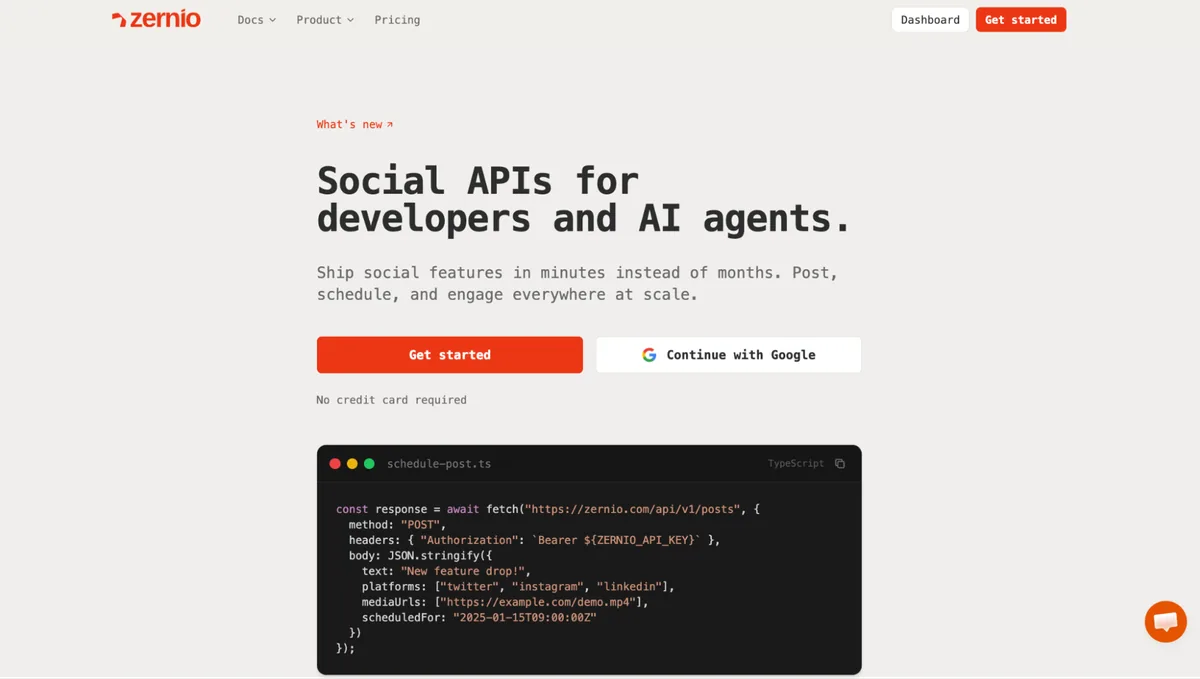Open the chat support bubble icon
The image size is (1200, 679).
click(x=1165, y=622)
